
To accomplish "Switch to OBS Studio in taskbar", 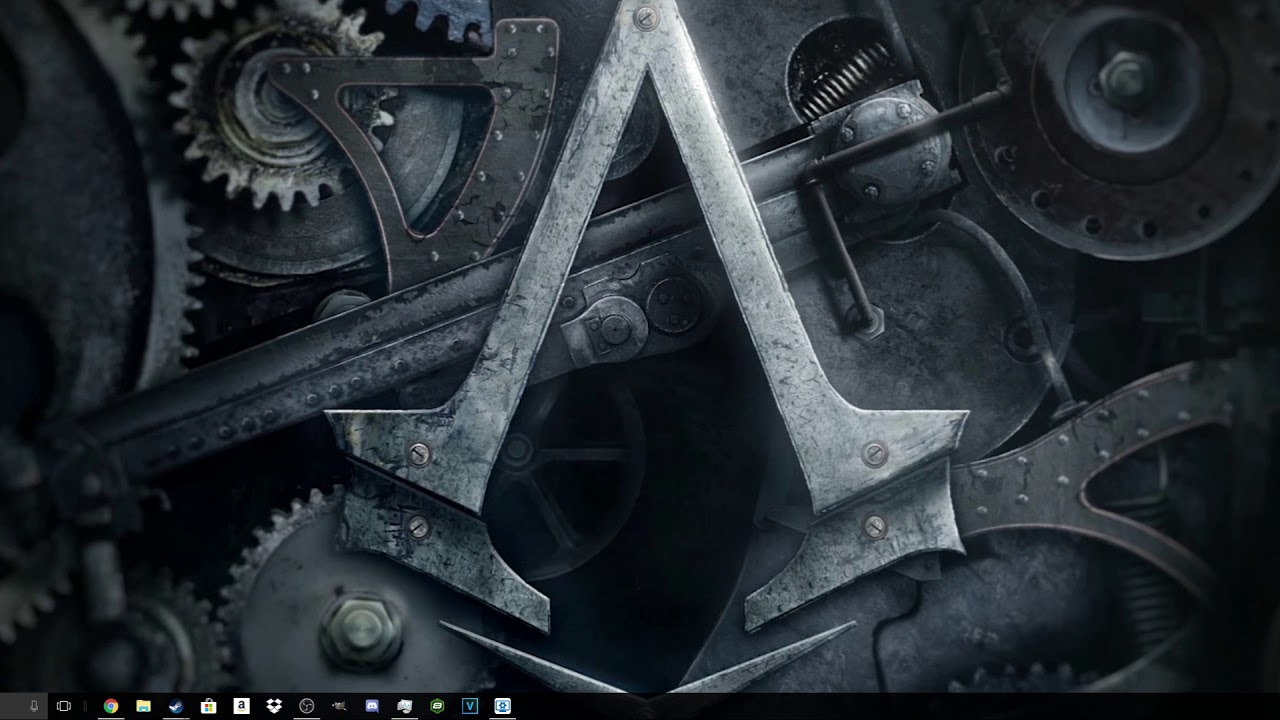I will coord(307,706).
